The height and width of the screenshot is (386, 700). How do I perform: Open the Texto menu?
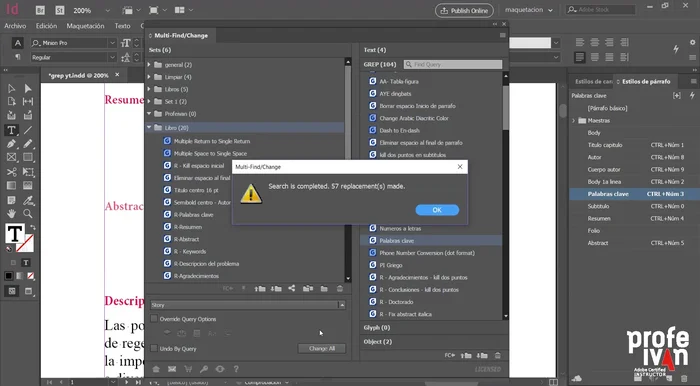(122, 26)
